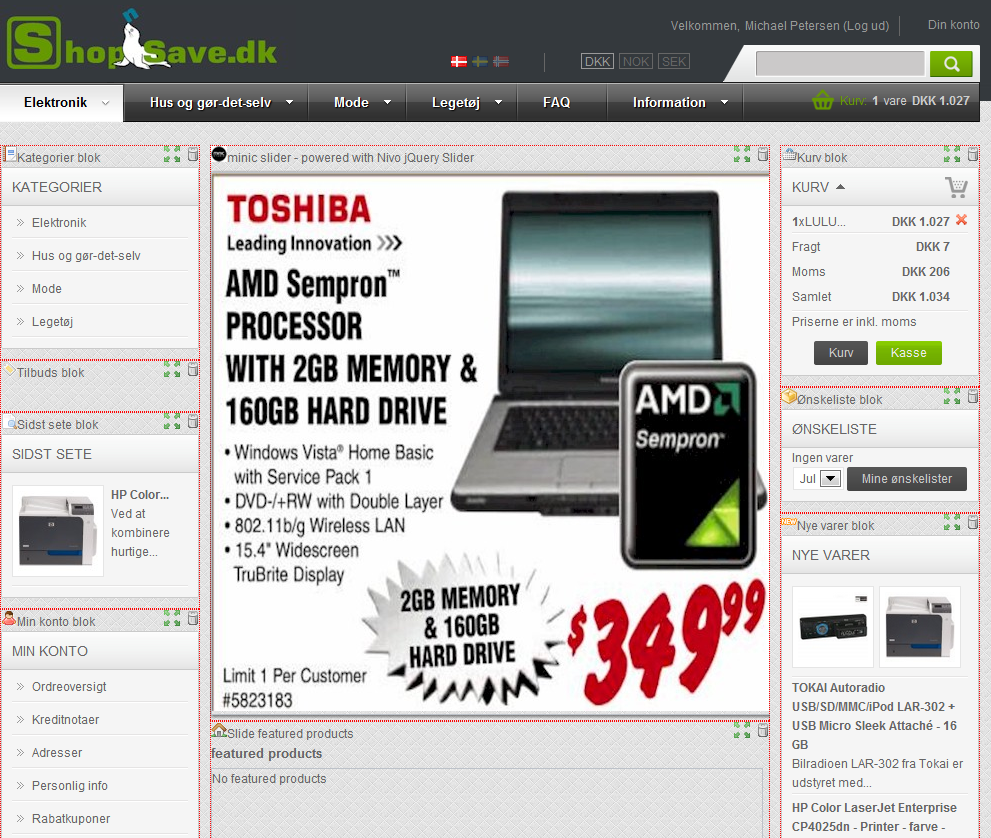Click move arrows on Nye varer blok
This screenshot has width=991, height=838.
(x=952, y=522)
